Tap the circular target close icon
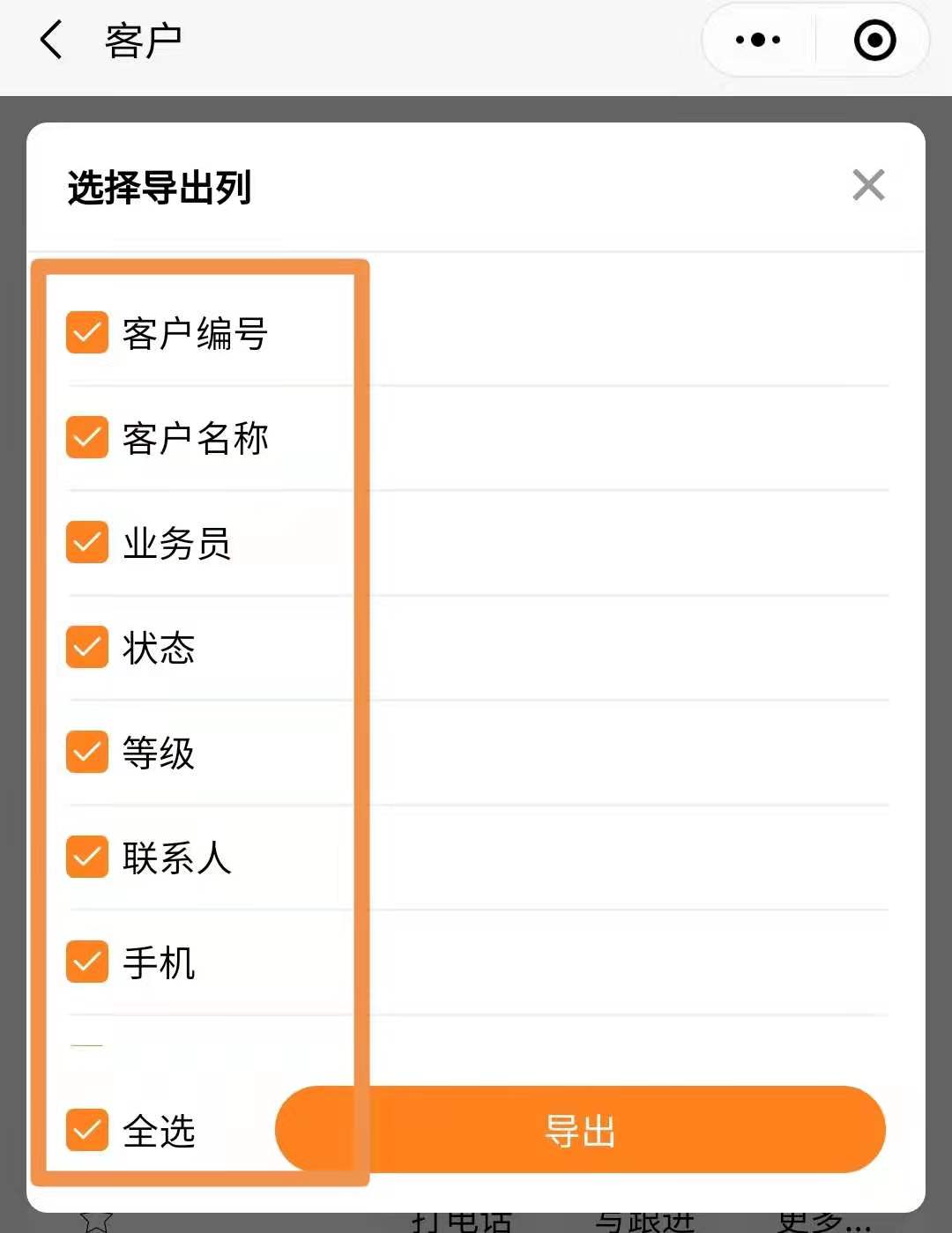This screenshot has height=1233, width=952. click(874, 41)
